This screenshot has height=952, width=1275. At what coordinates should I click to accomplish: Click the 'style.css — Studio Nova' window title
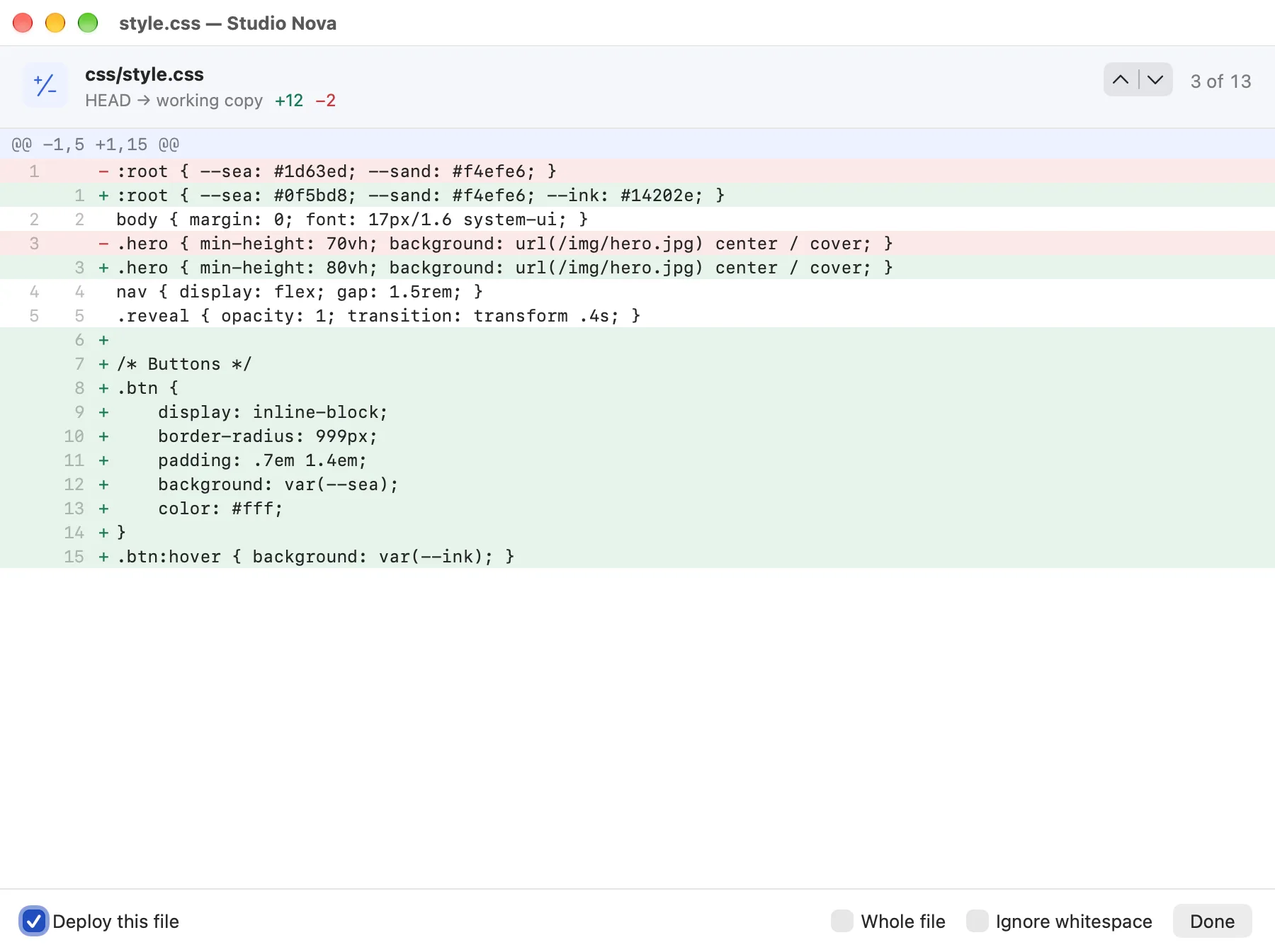(227, 23)
